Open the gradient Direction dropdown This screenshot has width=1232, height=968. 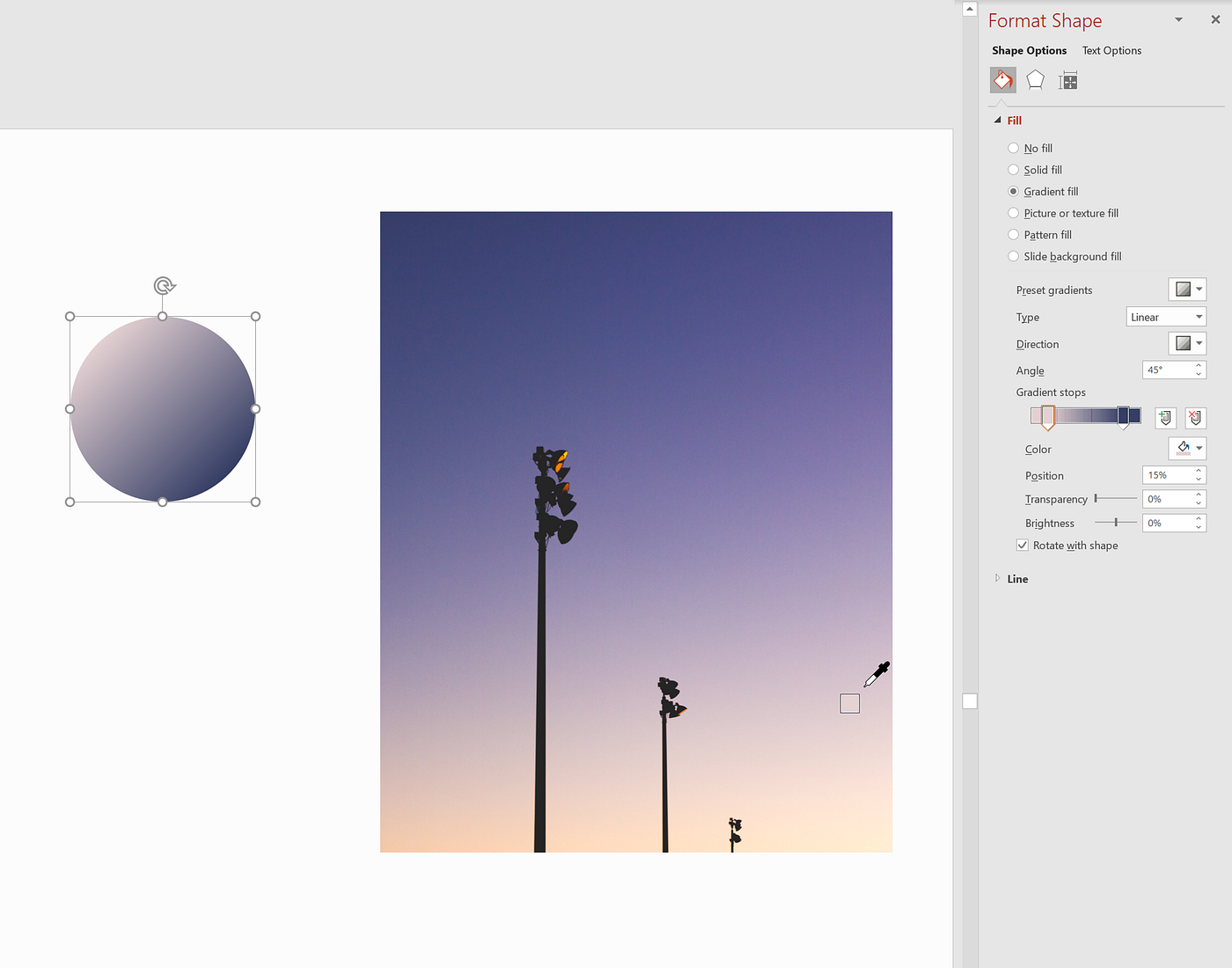1187,343
